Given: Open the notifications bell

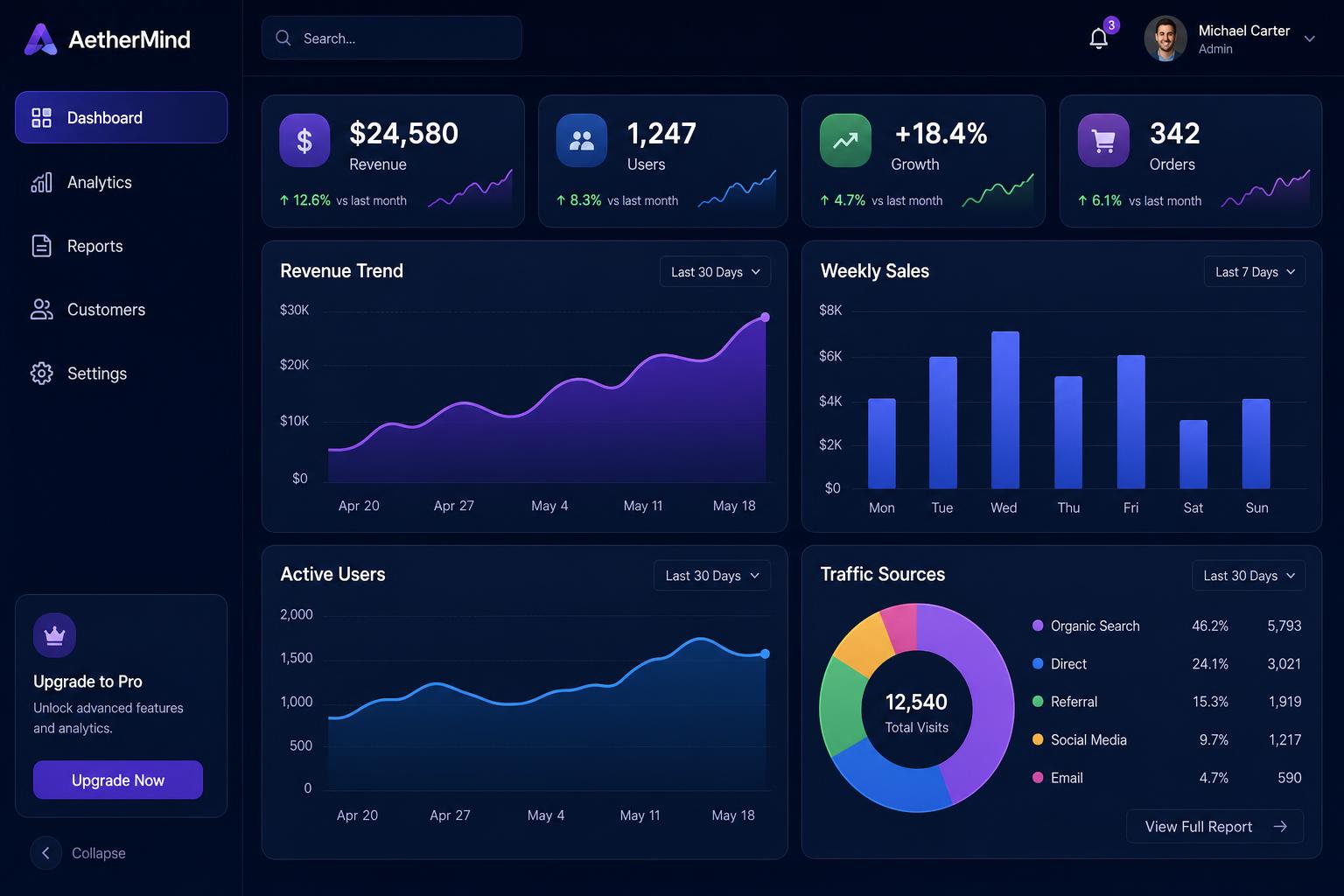Looking at the screenshot, I should pos(1099,38).
